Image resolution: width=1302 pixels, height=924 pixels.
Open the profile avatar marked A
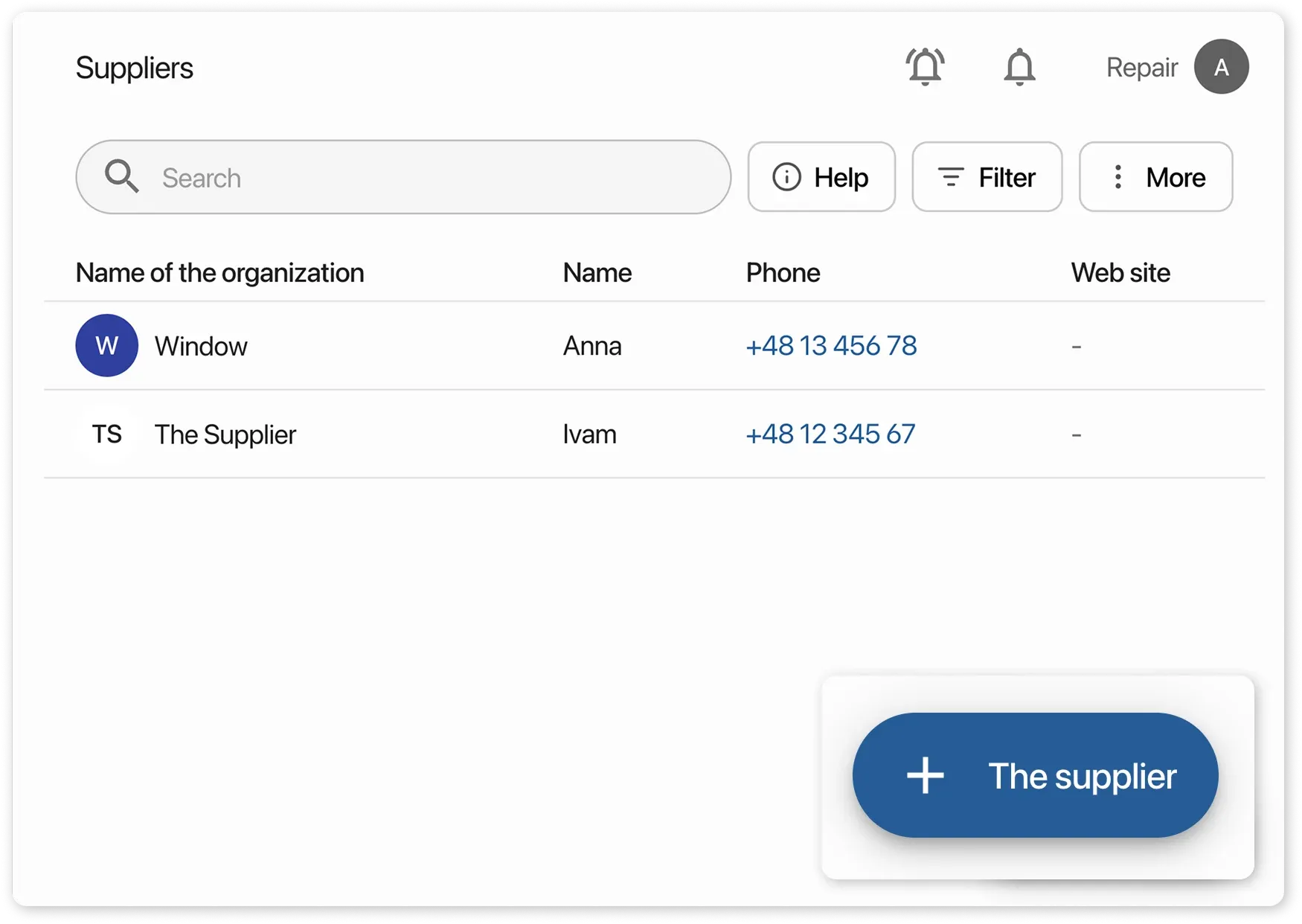[1221, 66]
